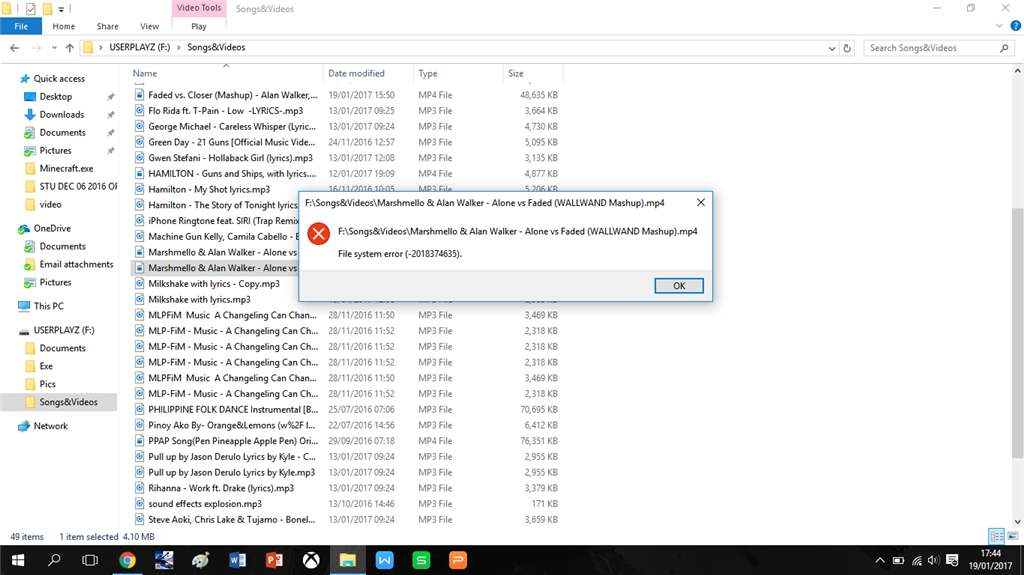Open the video folder in the sidebar
Screen dimensions: 1024x575
(x=50, y=205)
